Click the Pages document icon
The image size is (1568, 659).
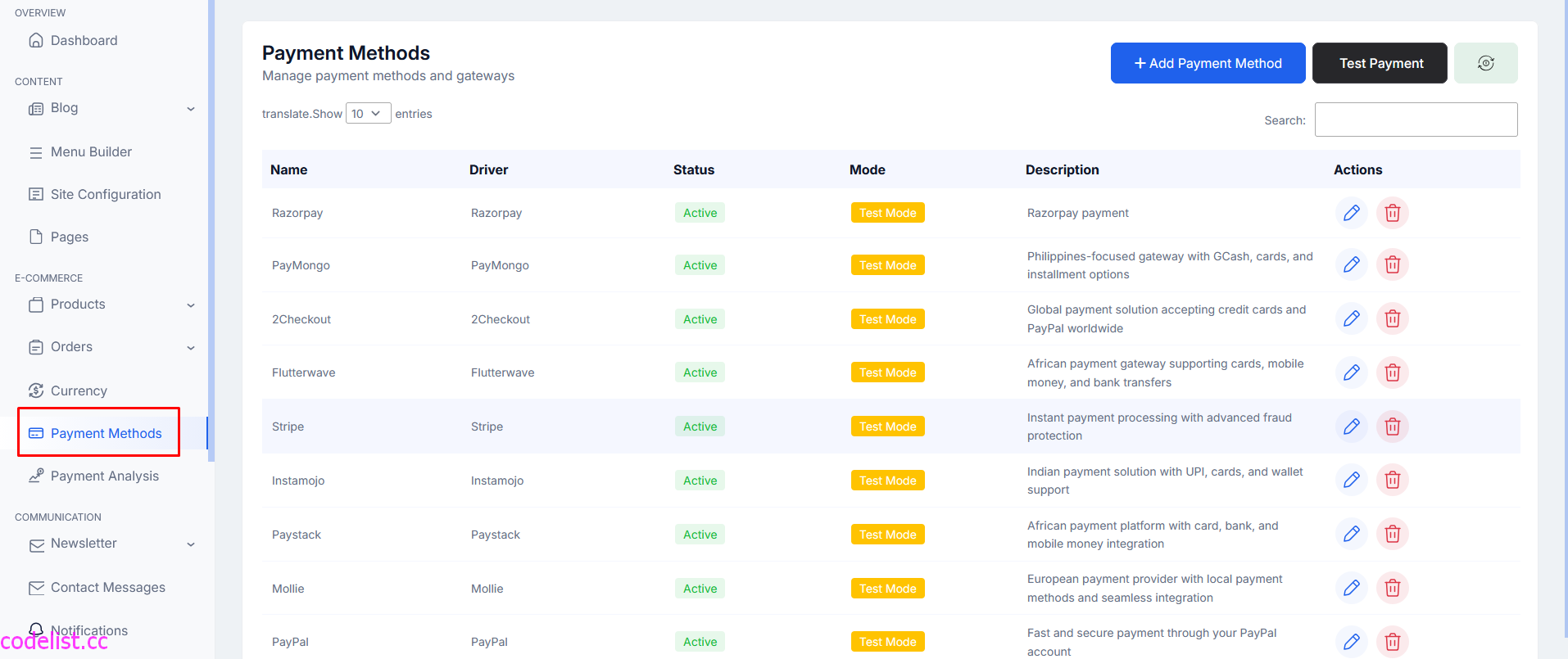[x=36, y=237]
